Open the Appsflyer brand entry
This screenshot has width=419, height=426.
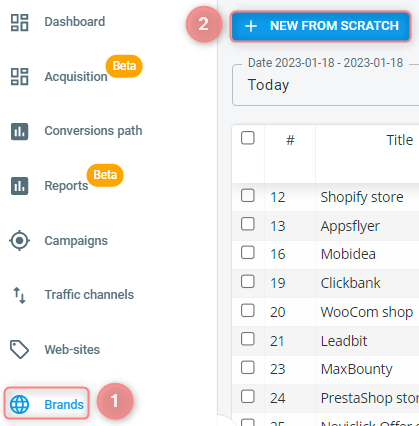pyautogui.click(x=350, y=226)
